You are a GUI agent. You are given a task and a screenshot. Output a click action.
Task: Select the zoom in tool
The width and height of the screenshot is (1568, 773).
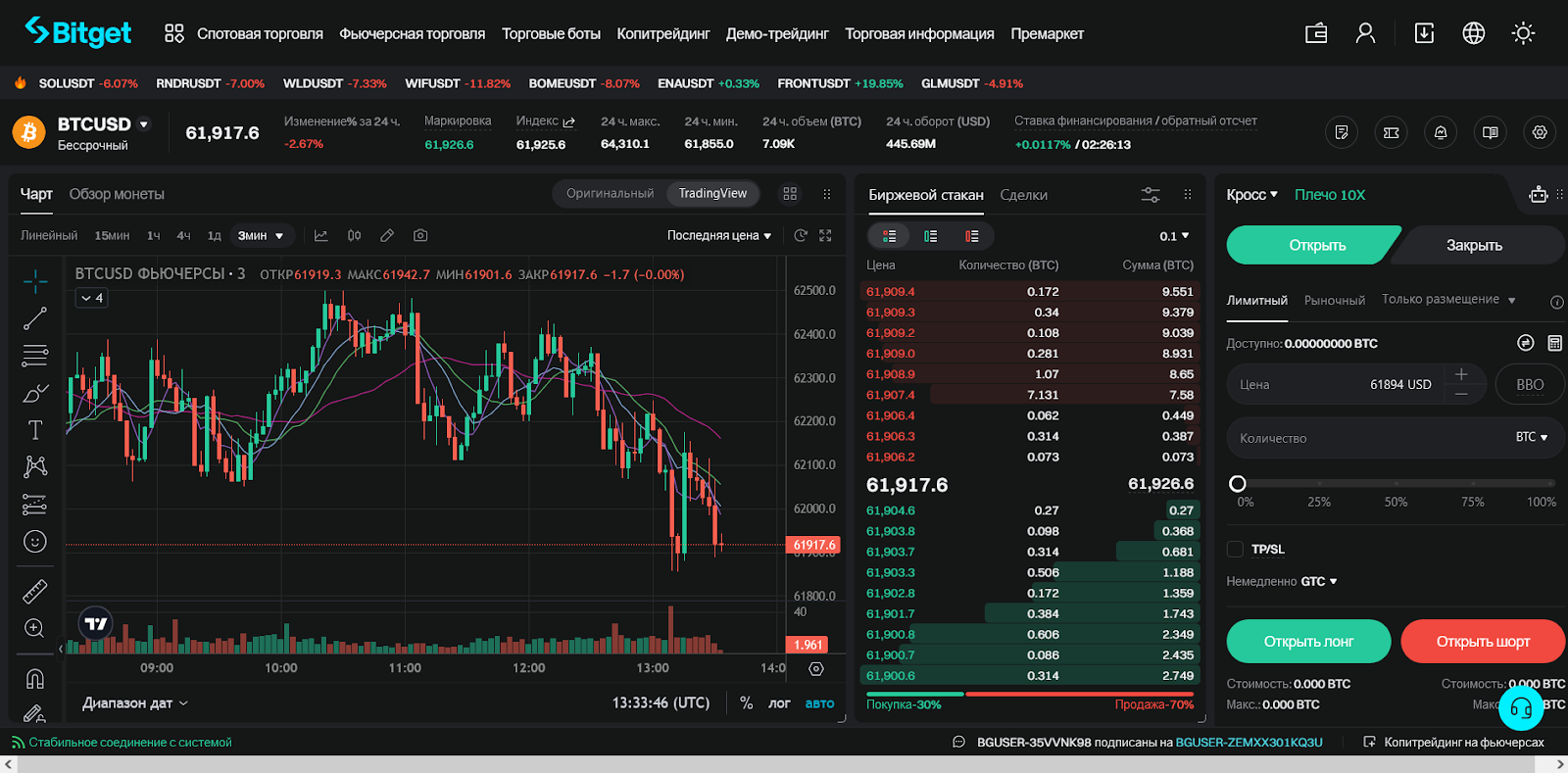[35, 628]
